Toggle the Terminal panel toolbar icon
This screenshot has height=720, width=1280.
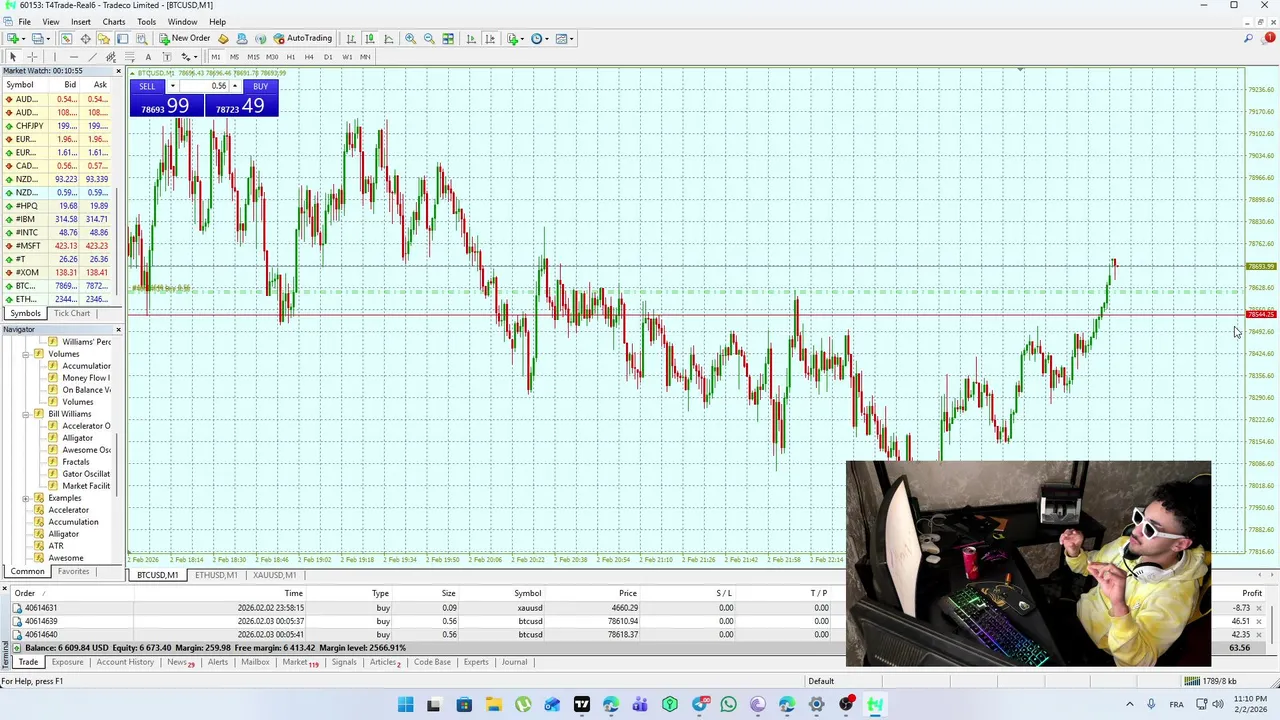pyautogui.click(x=122, y=38)
